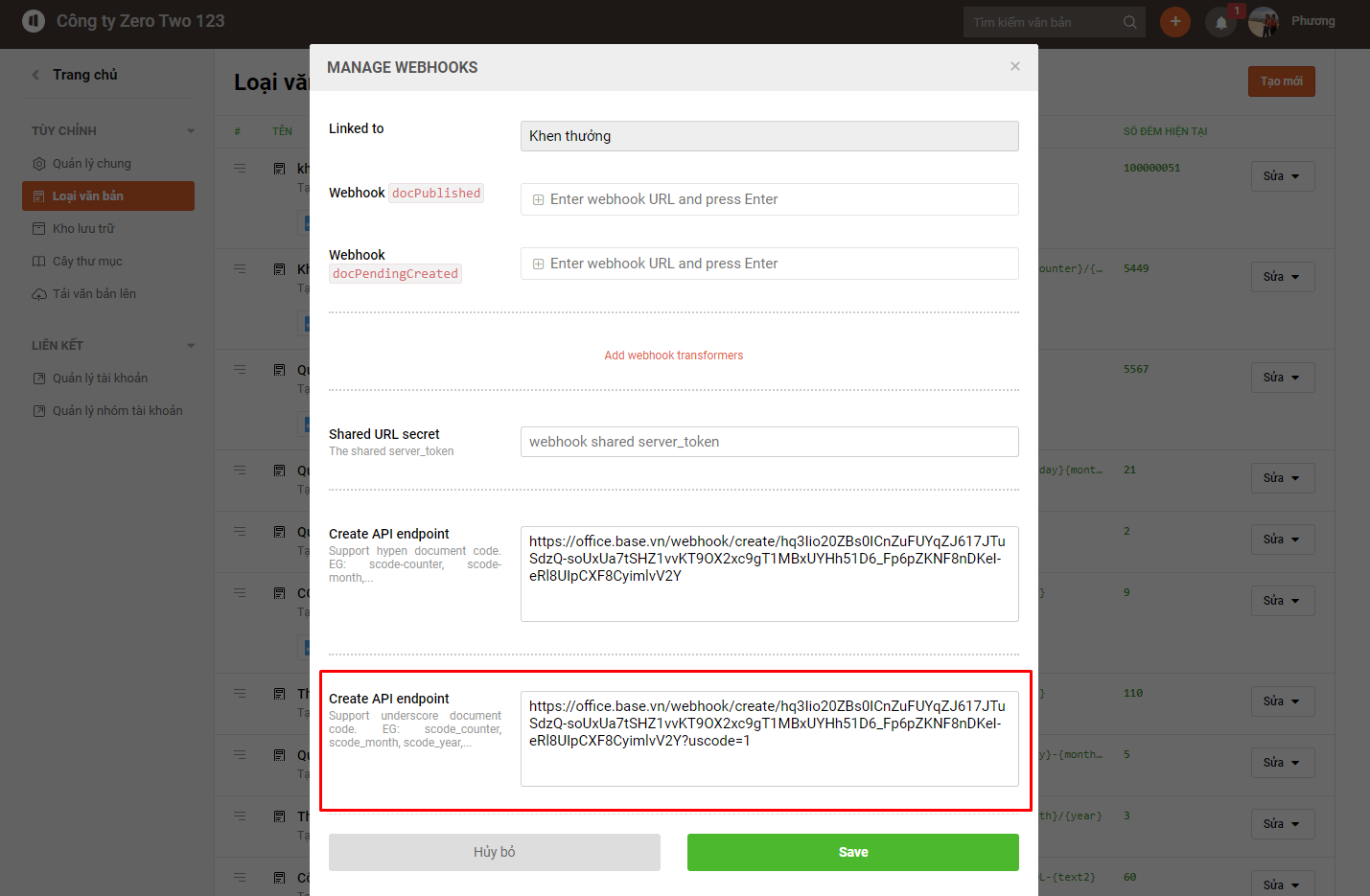Click the docPublished tag label
The width and height of the screenshot is (1370, 896).
[436, 193]
